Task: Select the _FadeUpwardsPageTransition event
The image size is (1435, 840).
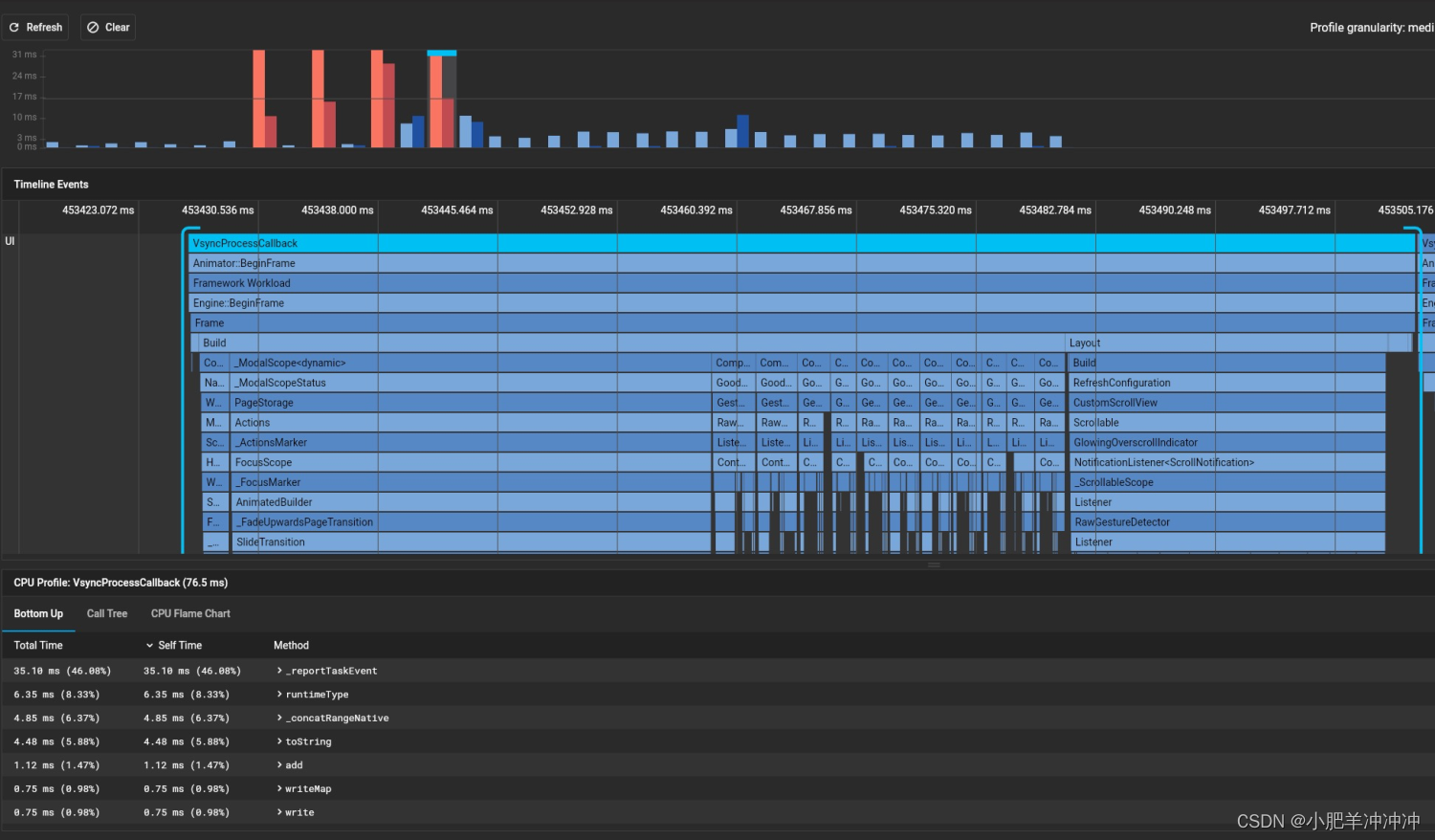Action: [471, 522]
